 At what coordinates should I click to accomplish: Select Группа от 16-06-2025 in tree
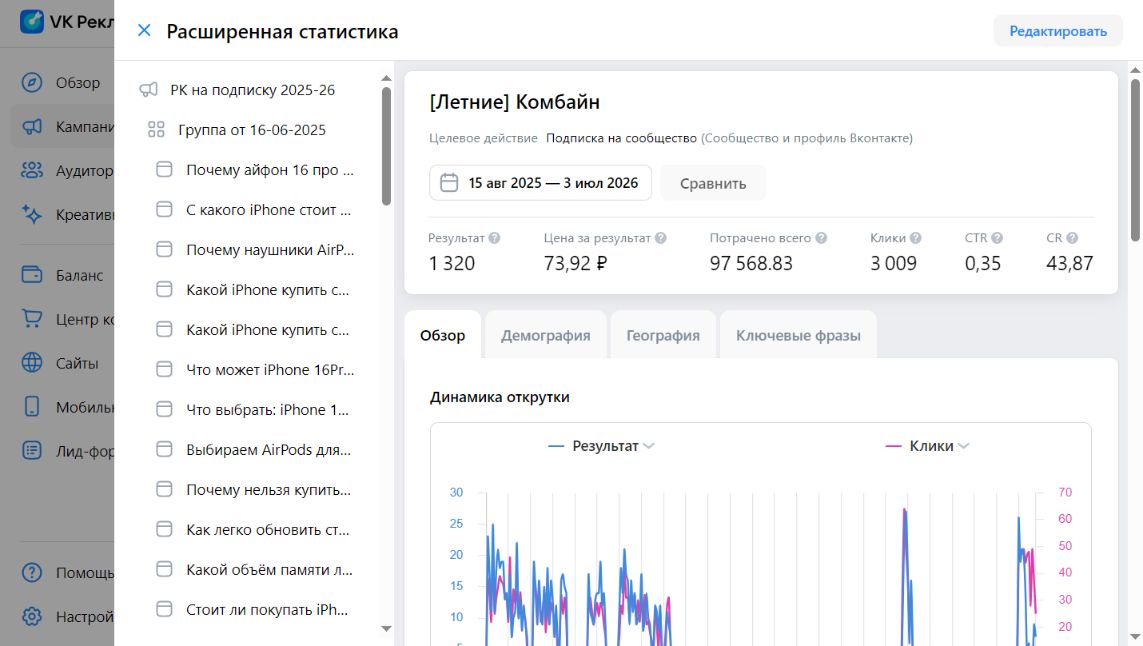pyautogui.click(x=253, y=130)
